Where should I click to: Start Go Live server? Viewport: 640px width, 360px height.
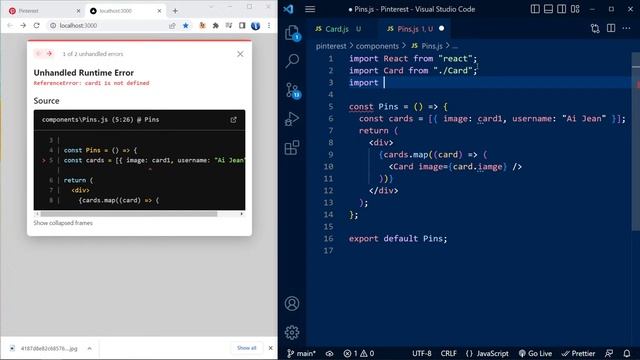click(535, 353)
